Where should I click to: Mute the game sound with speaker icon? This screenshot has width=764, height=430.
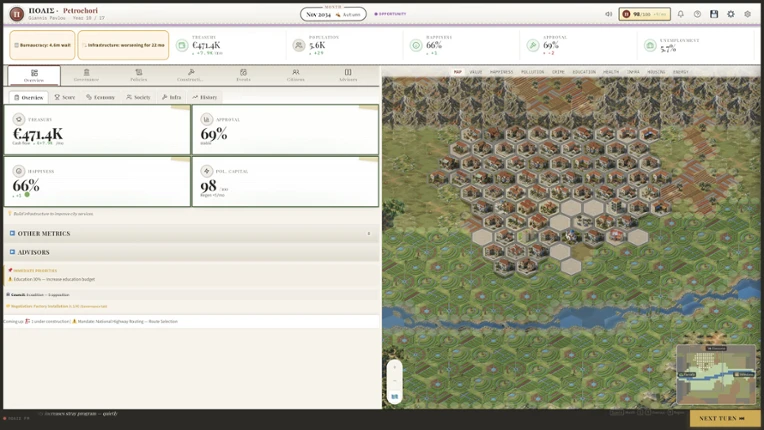(x=609, y=14)
